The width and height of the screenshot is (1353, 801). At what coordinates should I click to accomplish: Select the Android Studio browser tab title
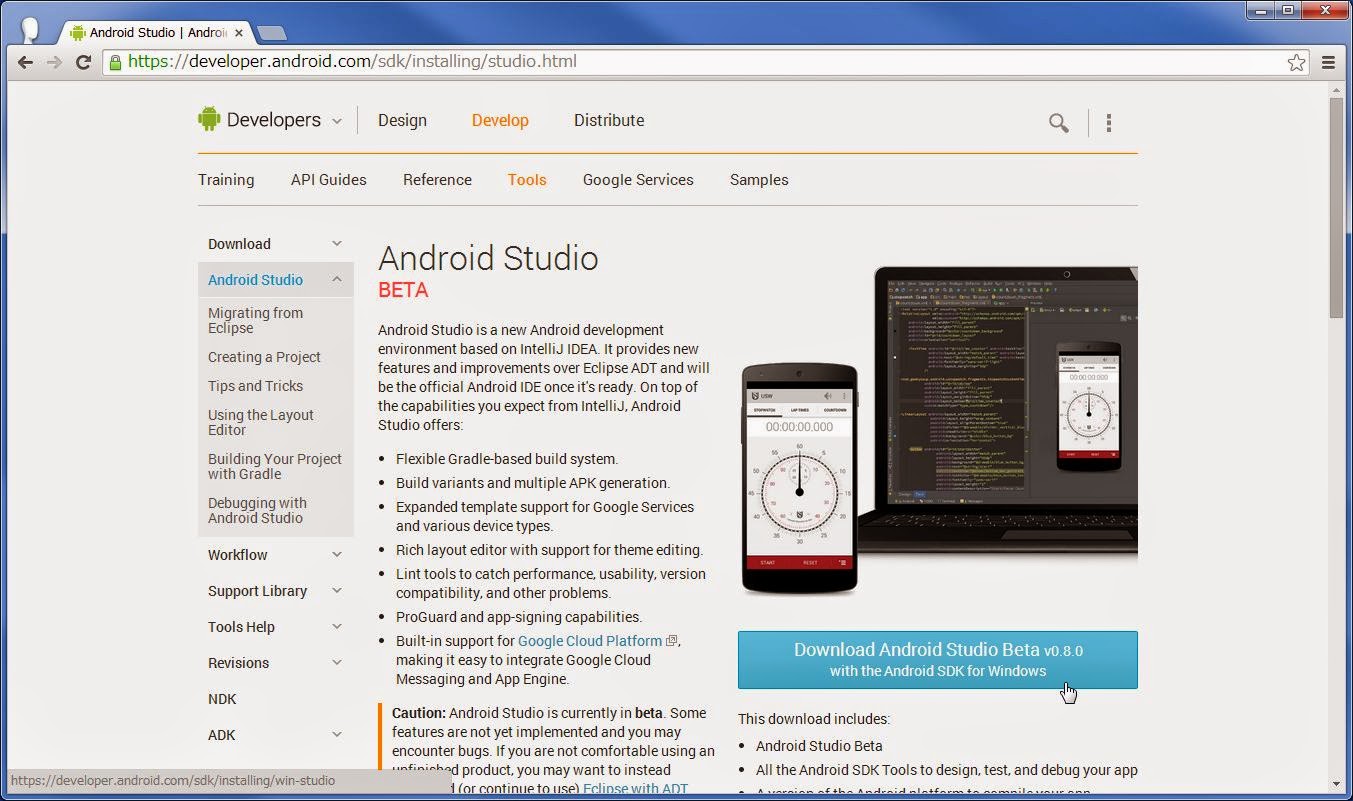pos(158,32)
